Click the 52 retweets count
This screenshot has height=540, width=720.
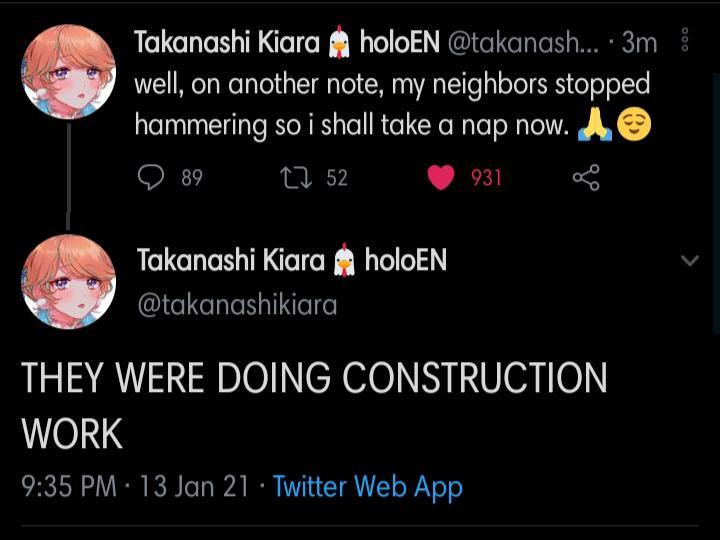click(x=337, y=178)
